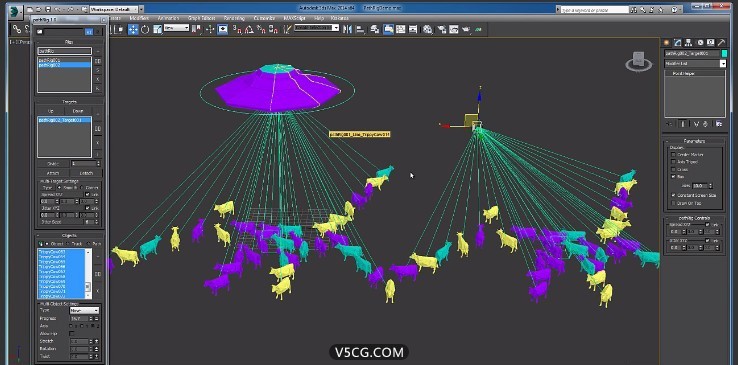Click the Save File icon
The height and width of the screenshot is (365, 738).
pos(49,9)
